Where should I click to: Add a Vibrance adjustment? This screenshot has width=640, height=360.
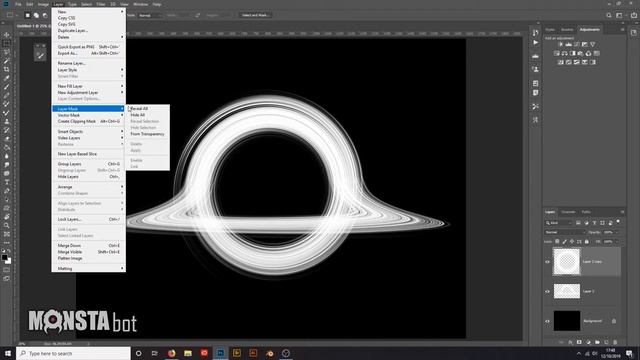(592, 44)
